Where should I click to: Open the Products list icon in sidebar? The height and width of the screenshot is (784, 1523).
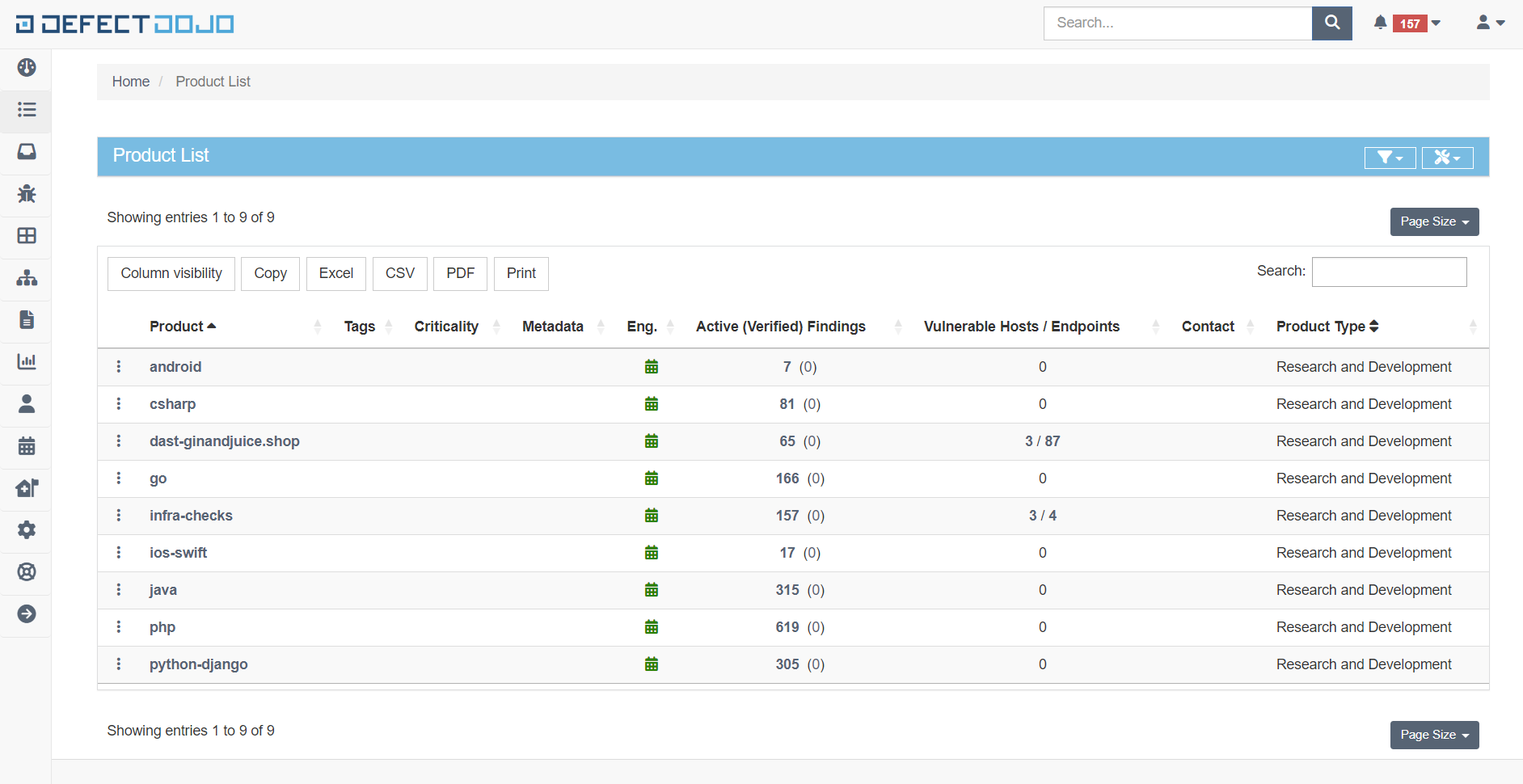coord(27,110)
